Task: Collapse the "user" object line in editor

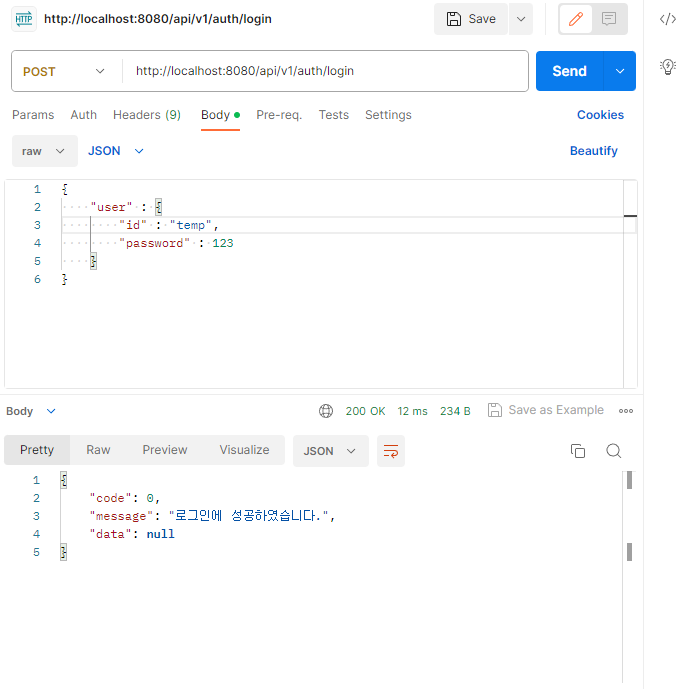Action: tap(126, 207)
